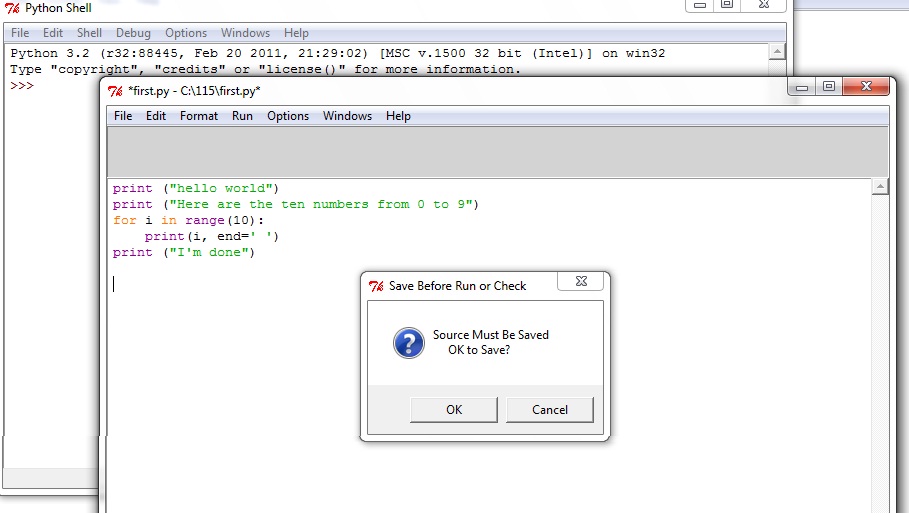Click the Tk icon of the first.py window
This screenshot has height=513, width=909.
click(115, 91)
